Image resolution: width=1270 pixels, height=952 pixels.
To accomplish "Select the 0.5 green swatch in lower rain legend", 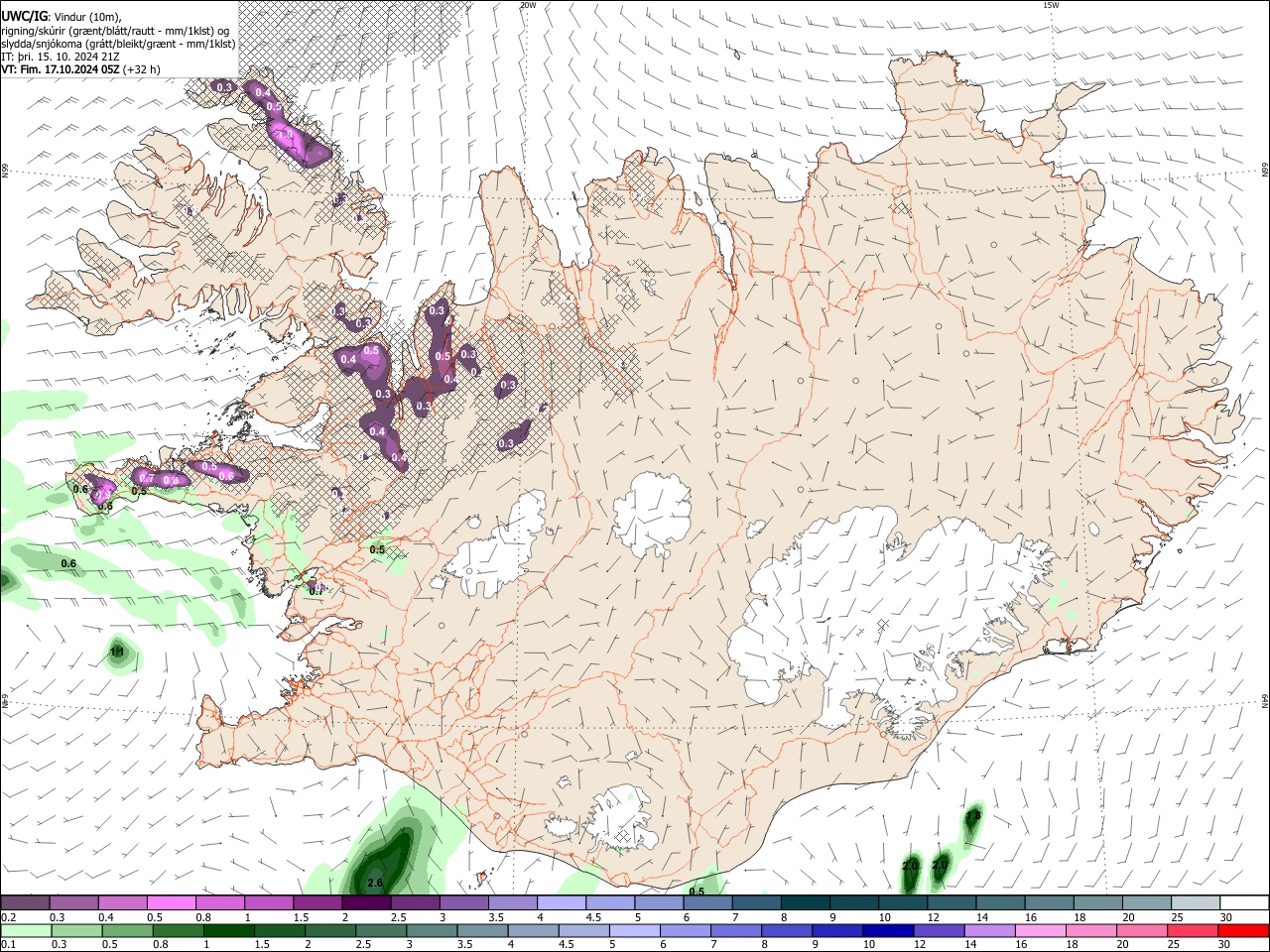I will click(127, 930).
